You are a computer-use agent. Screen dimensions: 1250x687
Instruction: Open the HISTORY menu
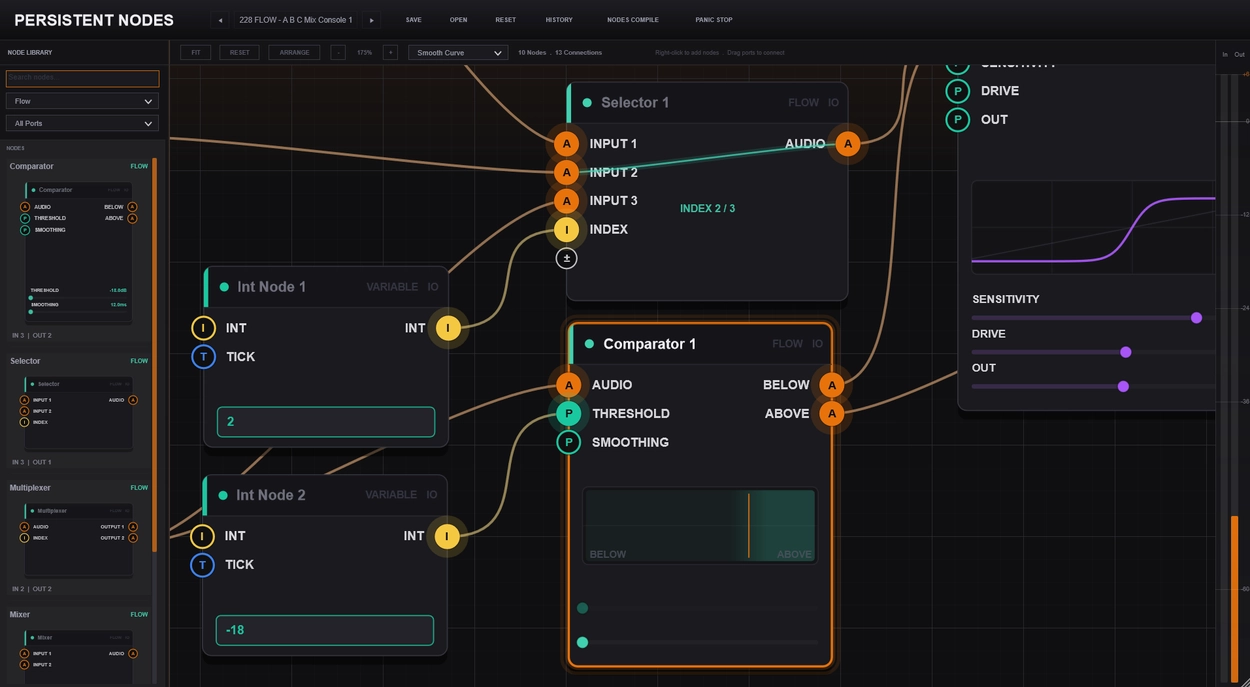coord(559,20)
